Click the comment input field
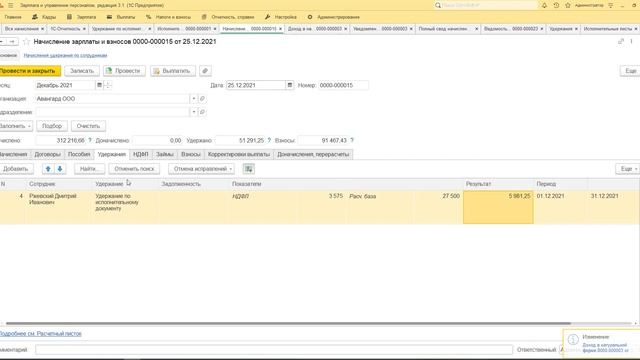 274,350
